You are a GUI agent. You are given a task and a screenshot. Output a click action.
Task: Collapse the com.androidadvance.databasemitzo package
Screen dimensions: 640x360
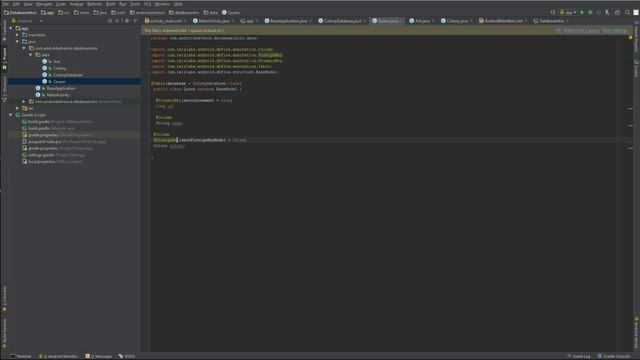click(x=24, y=48)
